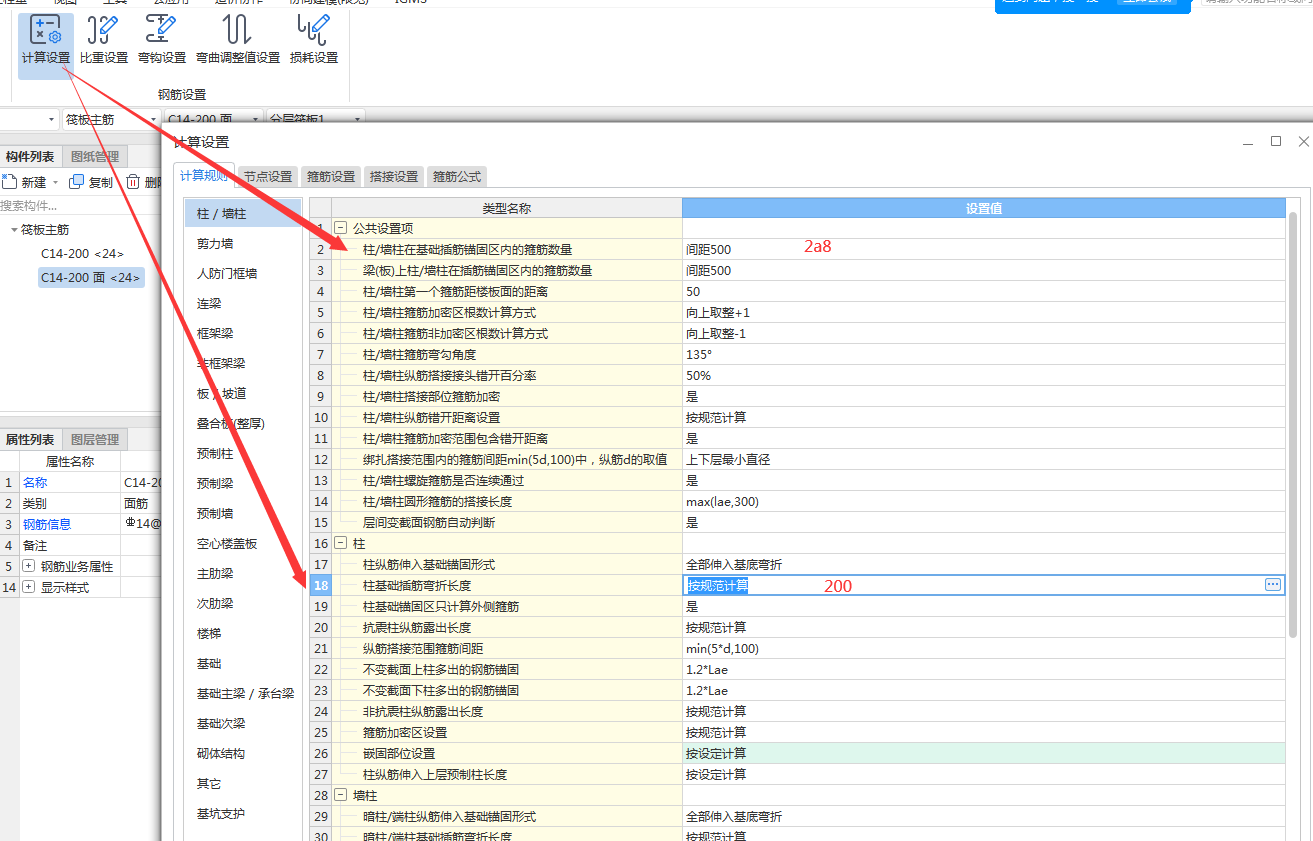Collapse the 公共设置项 group

pos(341,228)
